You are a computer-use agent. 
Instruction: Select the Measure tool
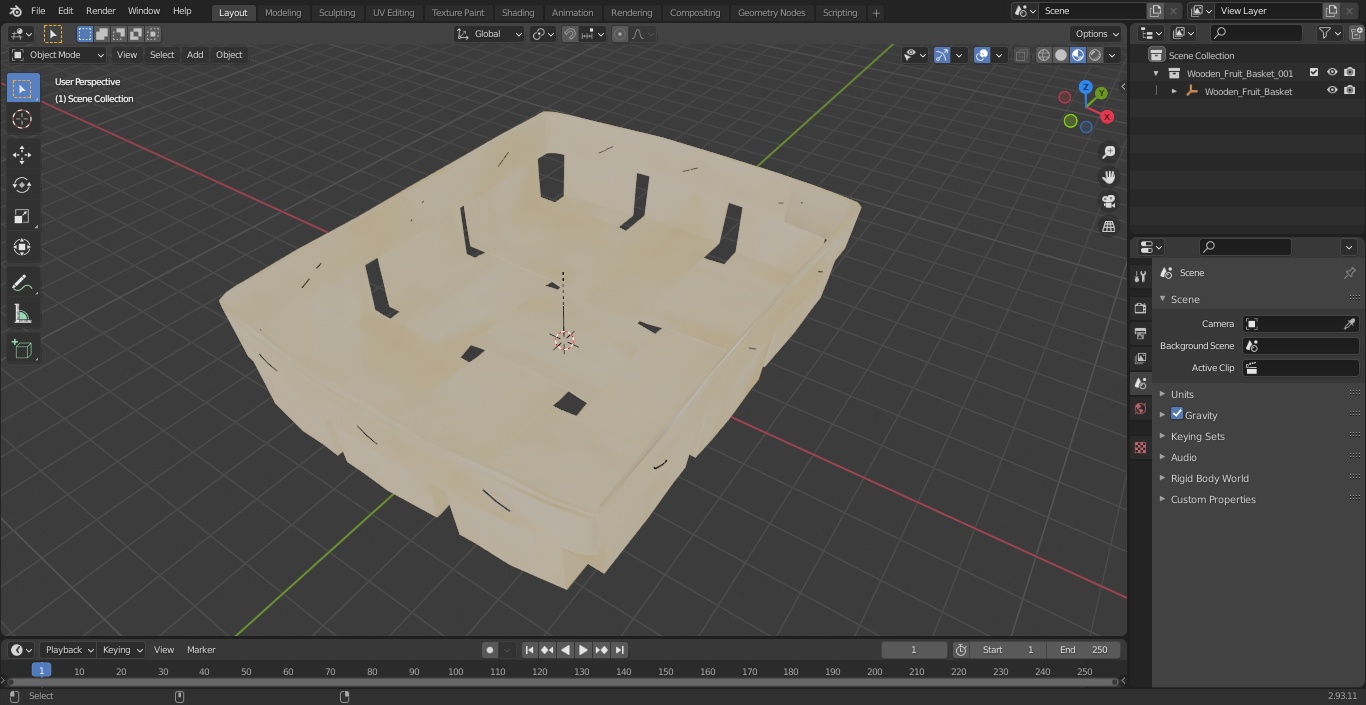(22, 314)
